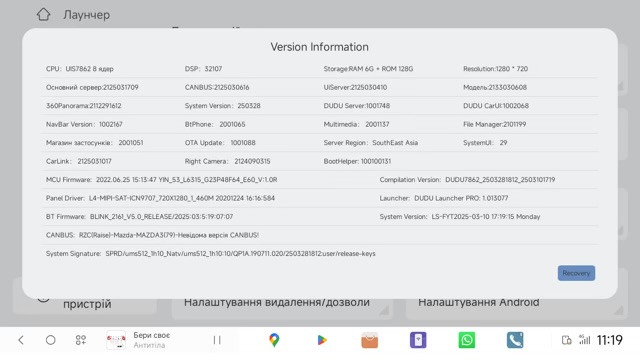Select the BT Firmware line
Screen dimensions: 640x360
pos(139,217)
